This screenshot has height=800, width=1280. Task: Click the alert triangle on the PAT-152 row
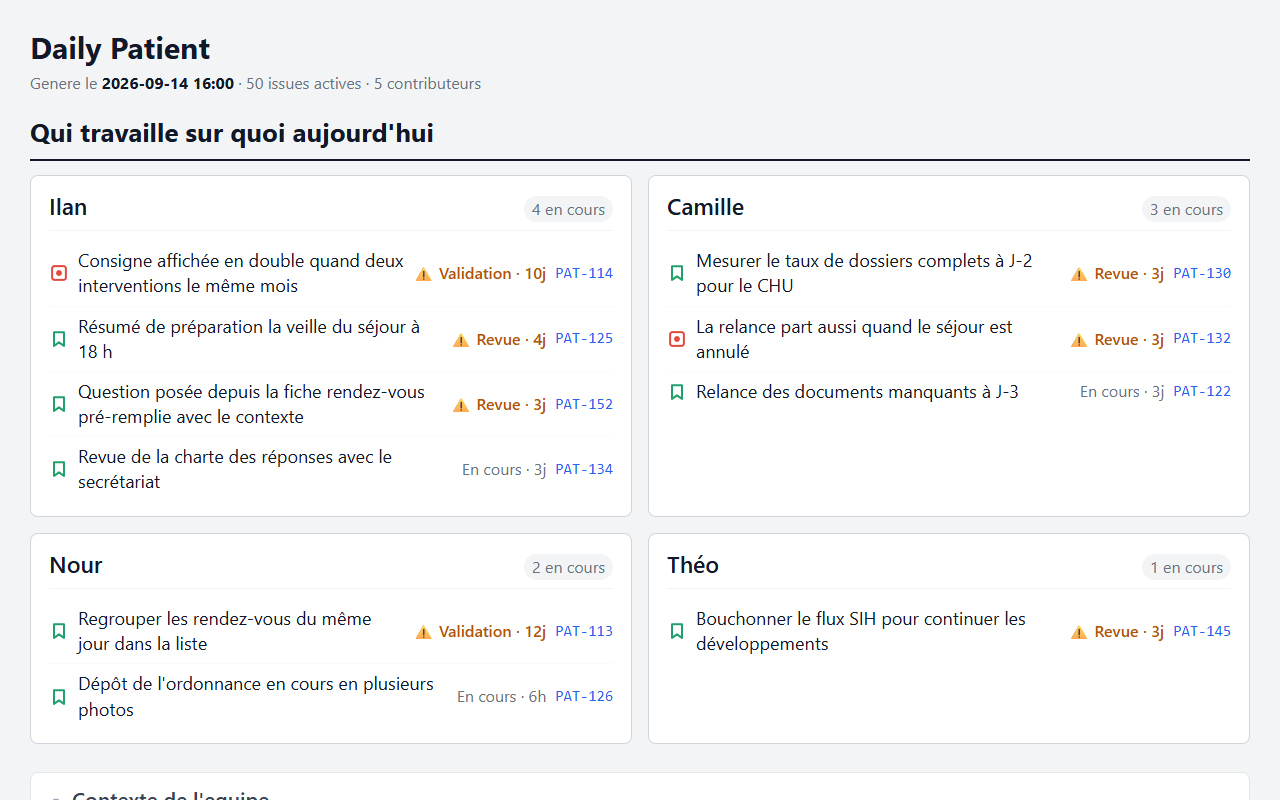[461, 405]
